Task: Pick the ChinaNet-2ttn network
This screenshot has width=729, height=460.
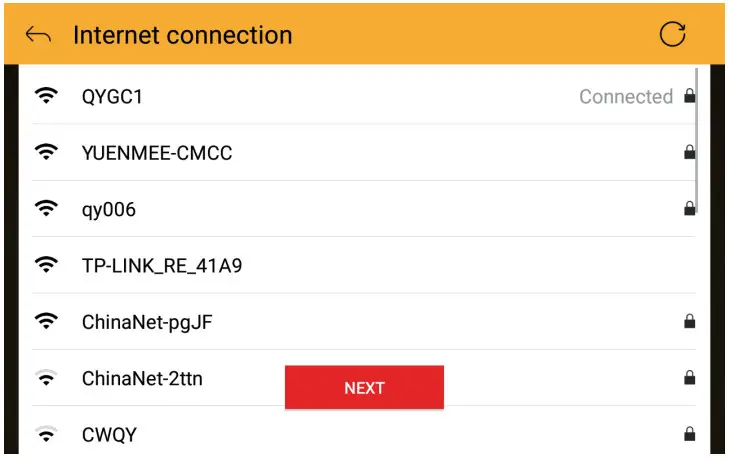Action: pos(142,379)
